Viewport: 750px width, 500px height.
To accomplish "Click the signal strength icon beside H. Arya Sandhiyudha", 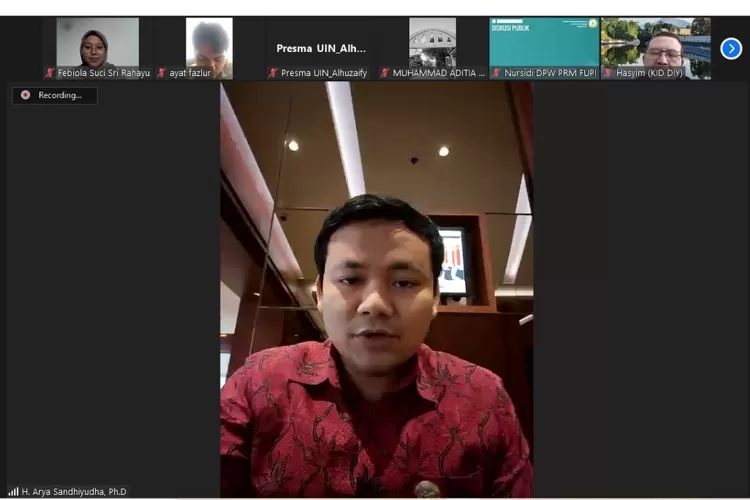I will click(13, 491).
